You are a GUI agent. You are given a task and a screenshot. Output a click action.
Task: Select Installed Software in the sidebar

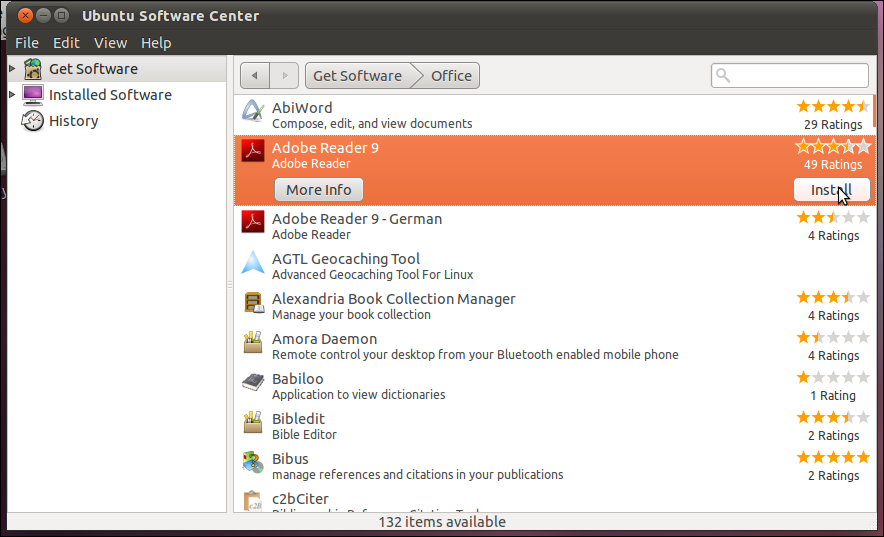117,95
